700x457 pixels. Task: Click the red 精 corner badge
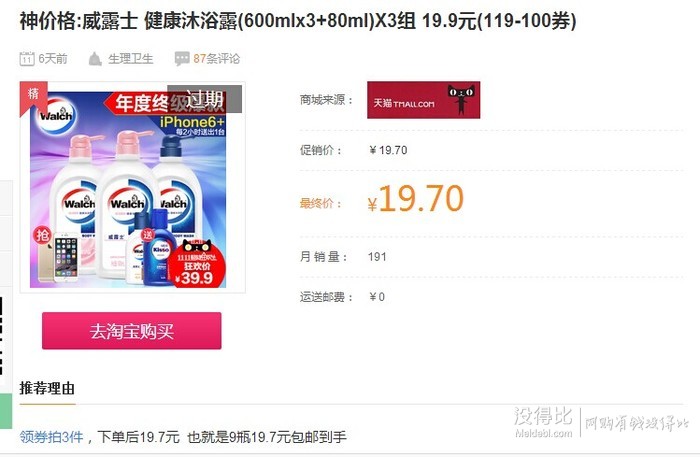pyautogui.click(x=33, y=96)
